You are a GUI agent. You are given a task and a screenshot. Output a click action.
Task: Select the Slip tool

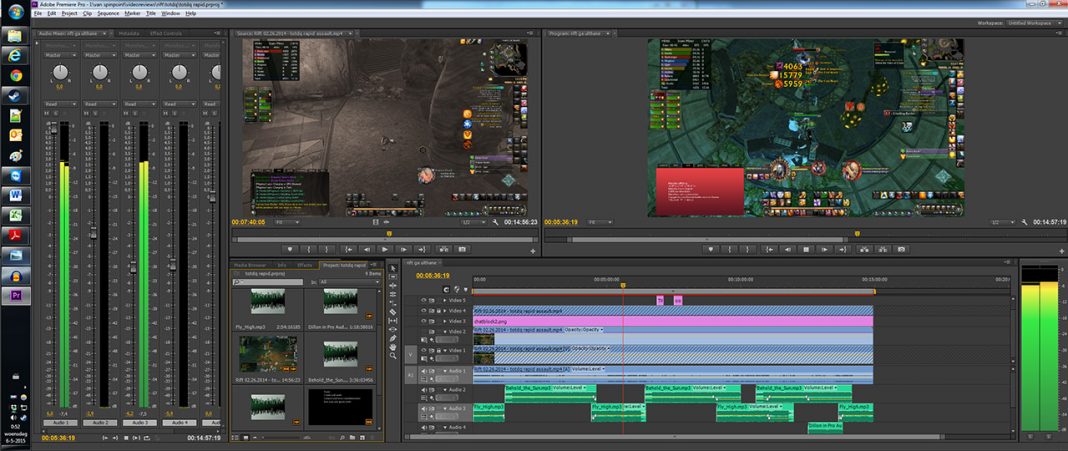[x=393, y=320]
